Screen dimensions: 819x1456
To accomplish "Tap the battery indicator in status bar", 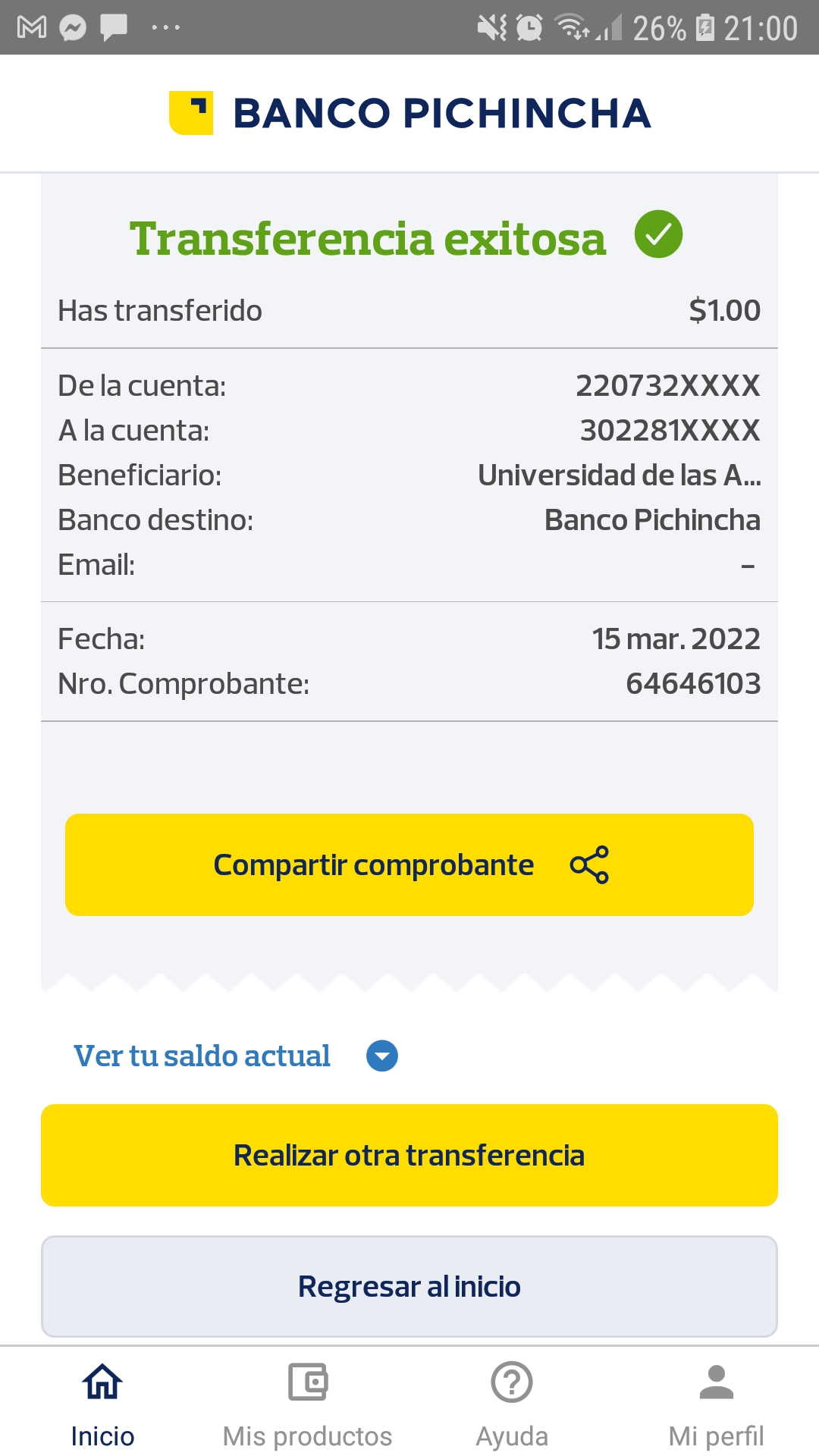I will [705, 28].
